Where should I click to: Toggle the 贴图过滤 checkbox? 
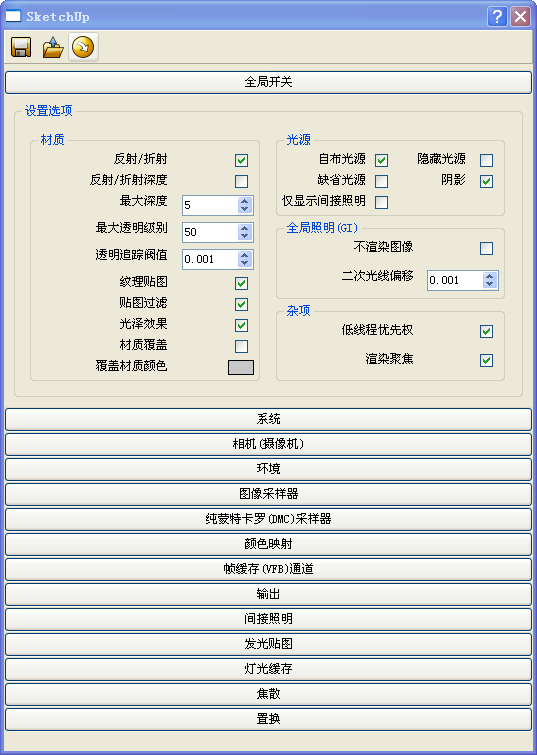click(241, 304)
